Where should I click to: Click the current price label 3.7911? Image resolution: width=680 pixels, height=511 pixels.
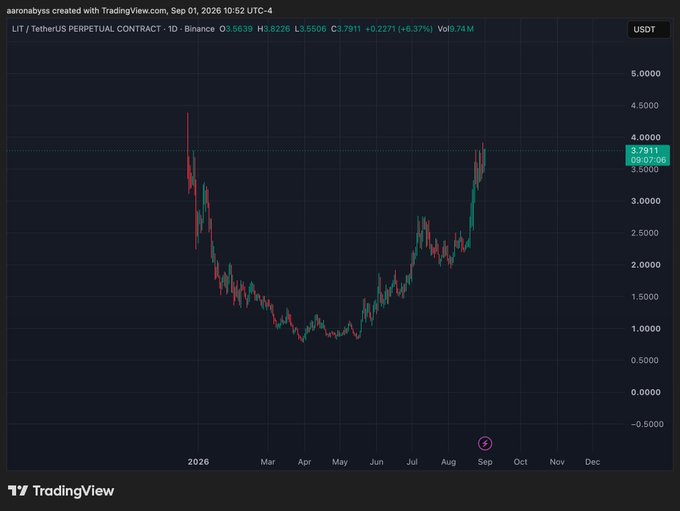pyautogui.click(x=644, y=151)
